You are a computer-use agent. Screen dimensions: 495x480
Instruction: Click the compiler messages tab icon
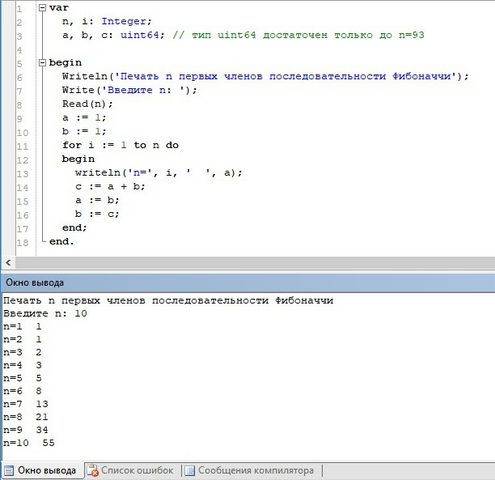pos(189,471)
